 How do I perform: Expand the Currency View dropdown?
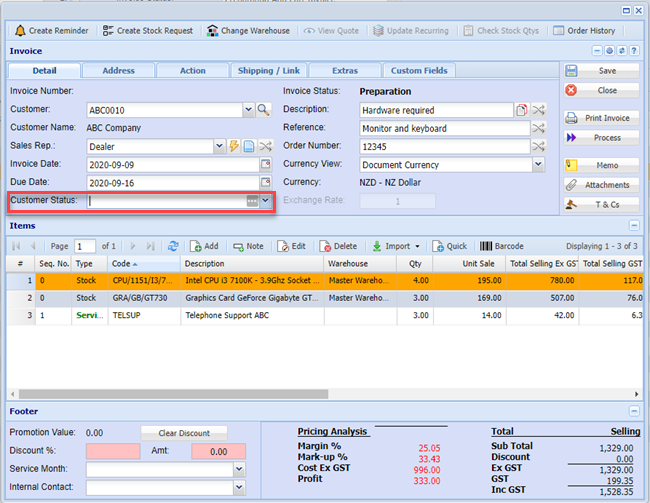pos(538,164)
